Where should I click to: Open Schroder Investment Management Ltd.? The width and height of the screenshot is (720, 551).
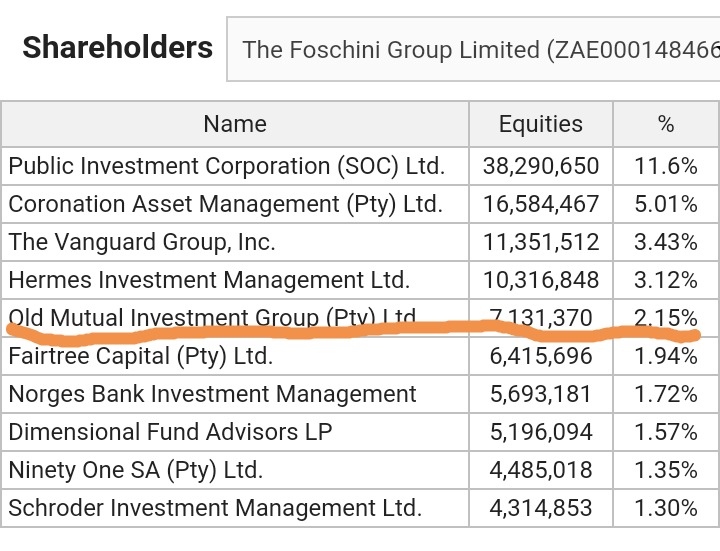pyautogui.click(x=215, y=508)
